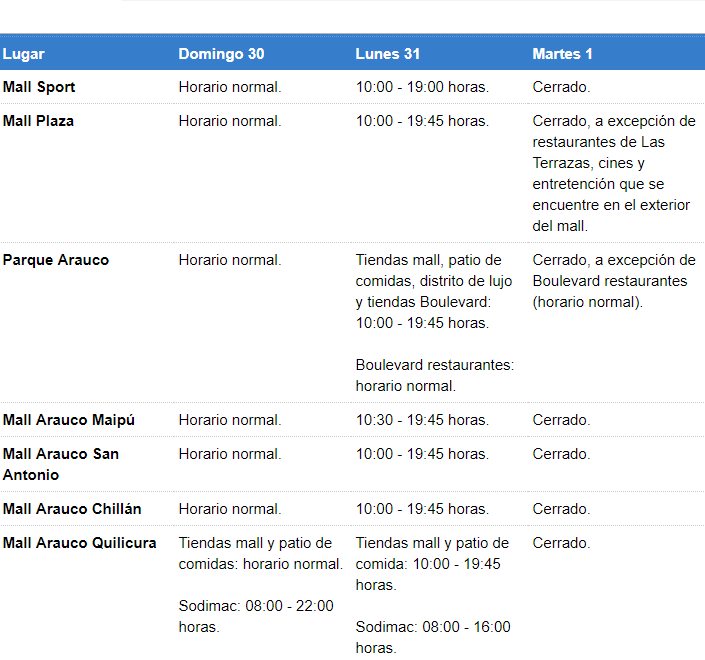Select the Mall Sport row label

39,87
